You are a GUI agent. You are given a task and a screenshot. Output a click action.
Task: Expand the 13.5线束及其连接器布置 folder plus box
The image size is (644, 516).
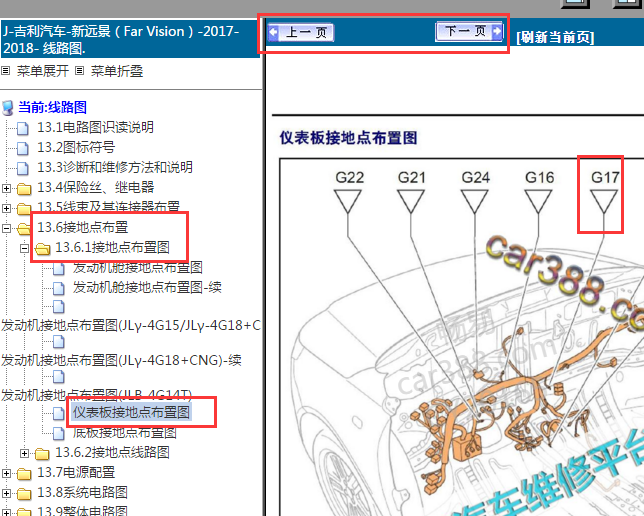(x=6, y=208)
